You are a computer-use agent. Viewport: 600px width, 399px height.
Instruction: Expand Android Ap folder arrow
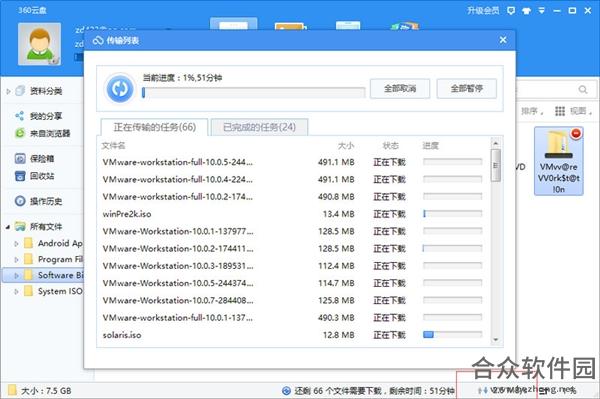tap(16, 244)
